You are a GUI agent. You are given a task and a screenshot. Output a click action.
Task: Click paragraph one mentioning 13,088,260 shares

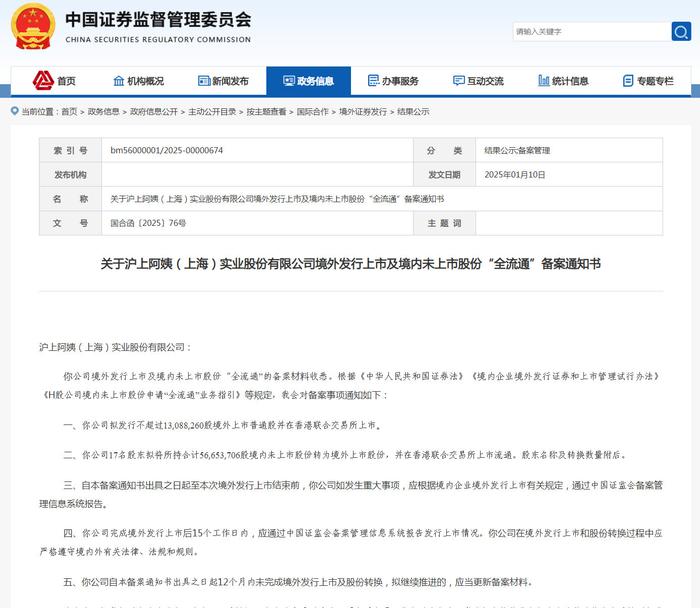pyautogui.click(x=222, y=425)
